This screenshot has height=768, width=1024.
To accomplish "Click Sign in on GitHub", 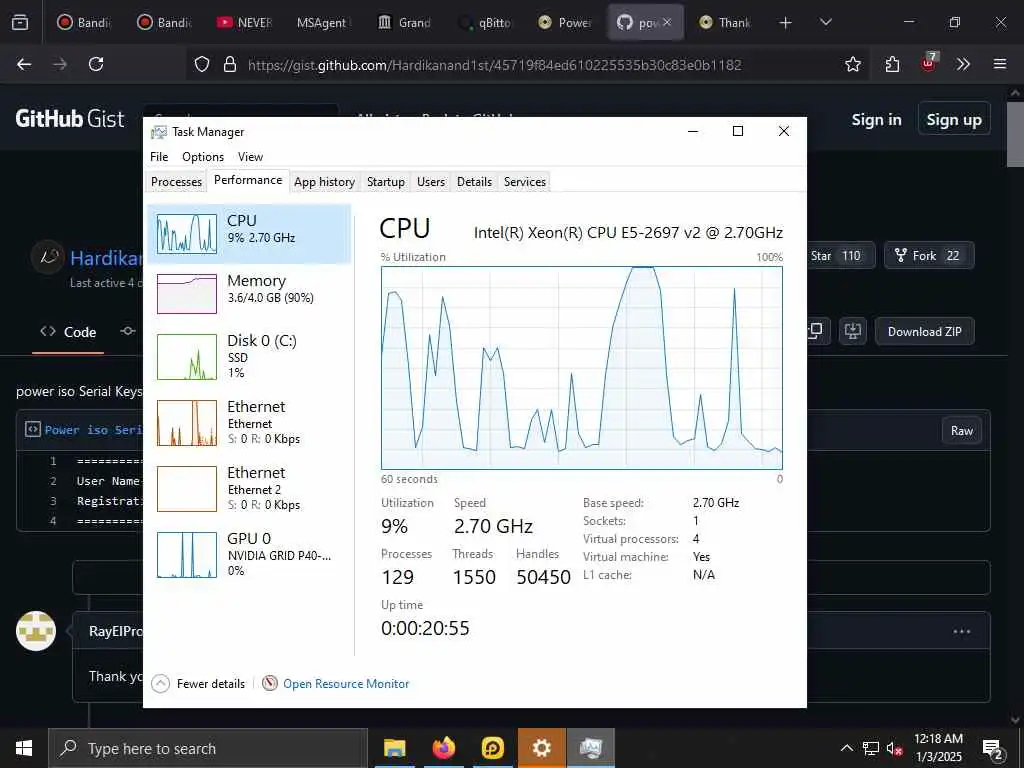I will 876,120.
